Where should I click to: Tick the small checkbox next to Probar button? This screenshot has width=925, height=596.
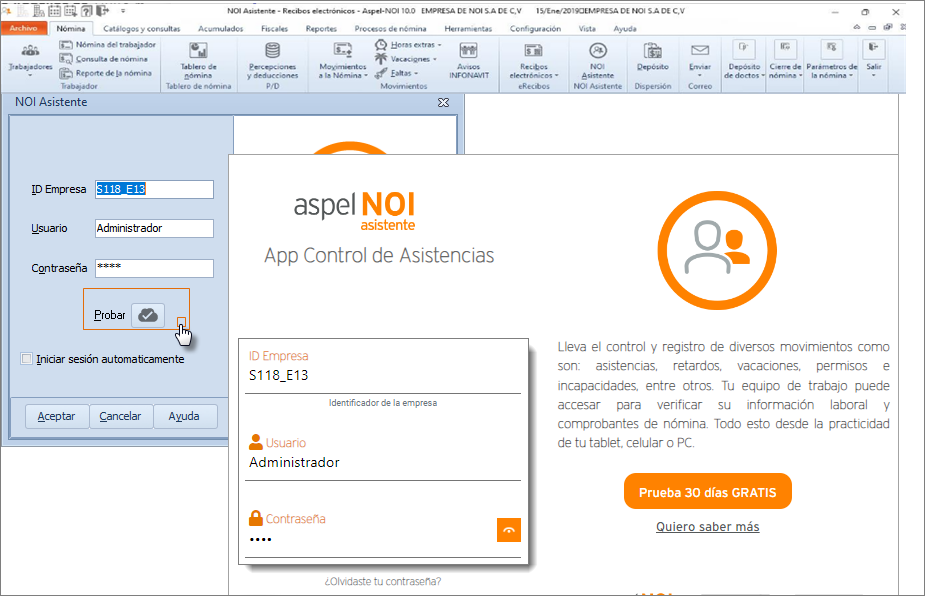click(x=181, y=321)
